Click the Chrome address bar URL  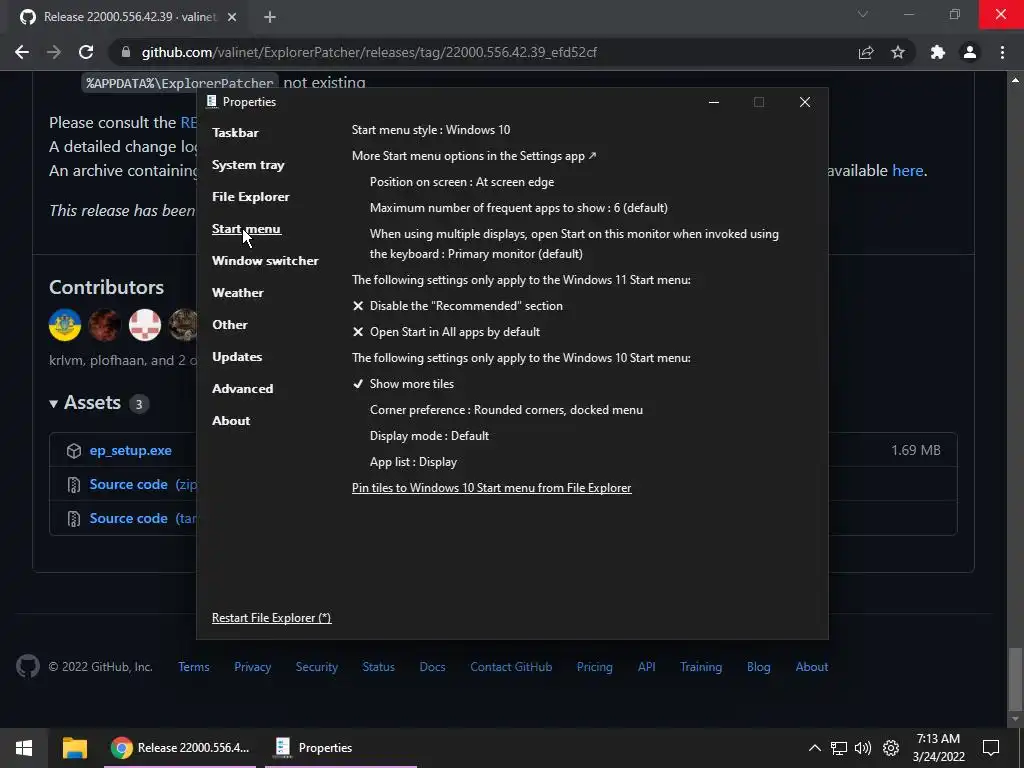coord(369,52)
